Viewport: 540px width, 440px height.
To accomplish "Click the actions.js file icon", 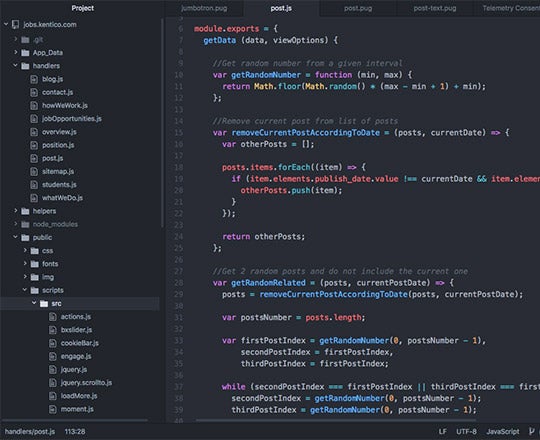I will tap(53, 317).
